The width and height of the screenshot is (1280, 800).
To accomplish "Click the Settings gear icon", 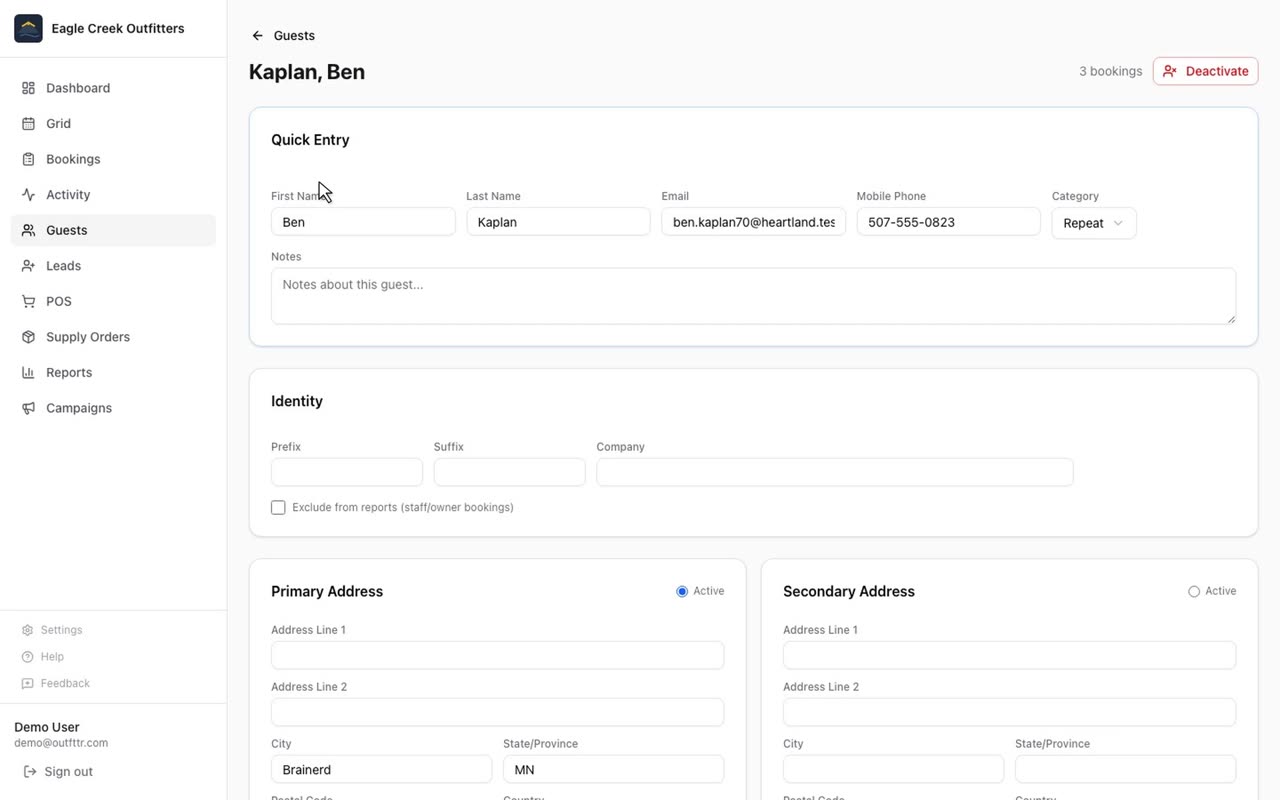I will click(x=28, y=630).
